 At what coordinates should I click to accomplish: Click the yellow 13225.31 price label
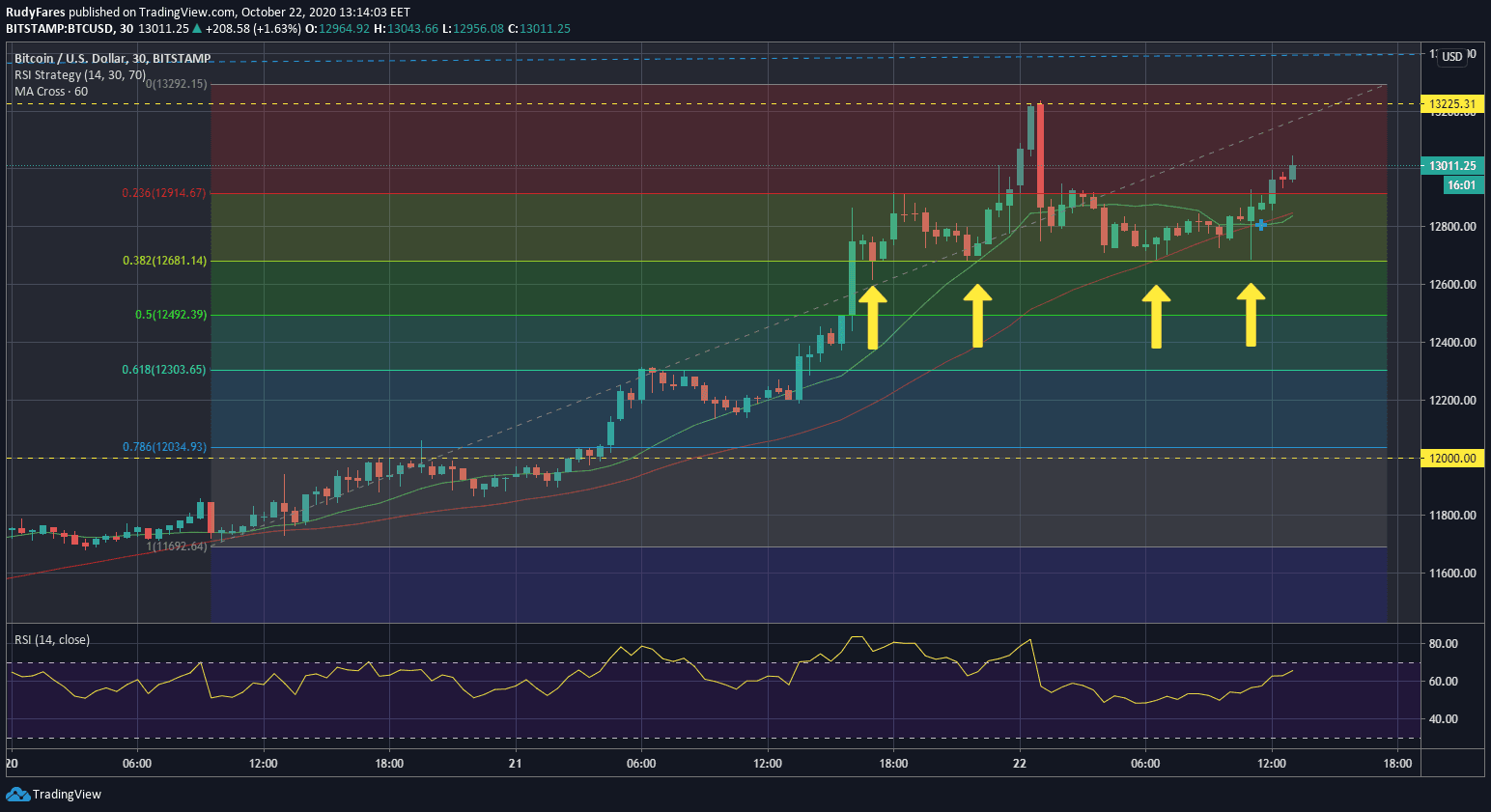coord(1452,104)
